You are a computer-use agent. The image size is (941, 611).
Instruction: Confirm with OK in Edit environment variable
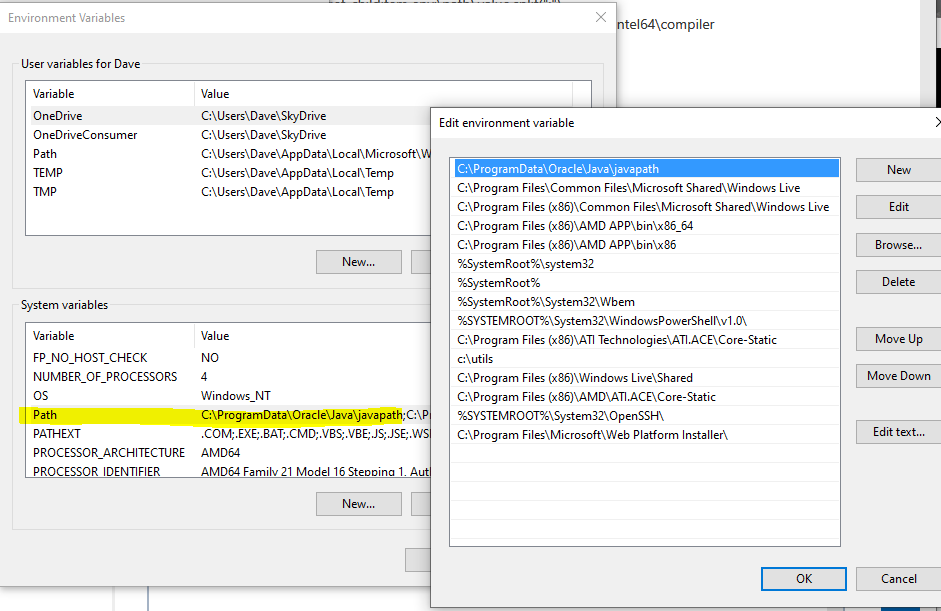coord(804,579)
